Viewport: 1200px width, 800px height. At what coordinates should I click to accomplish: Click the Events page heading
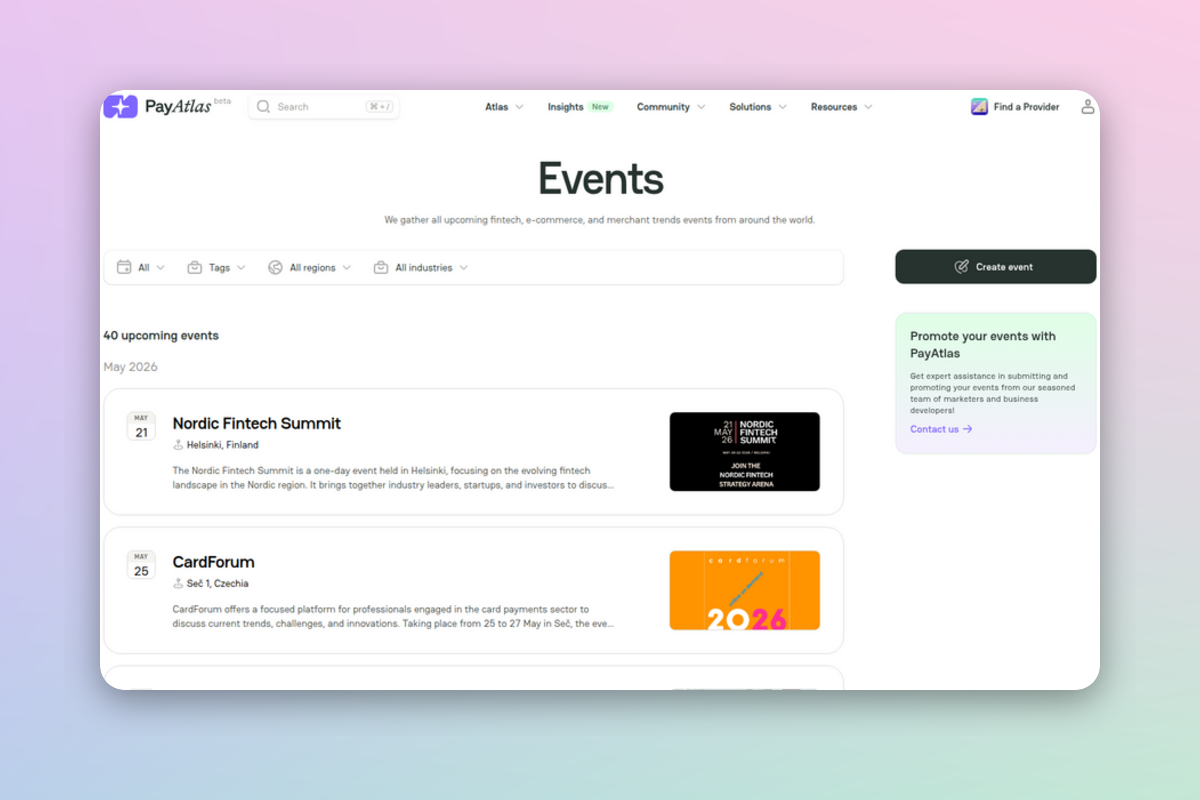tap(601, 179)
